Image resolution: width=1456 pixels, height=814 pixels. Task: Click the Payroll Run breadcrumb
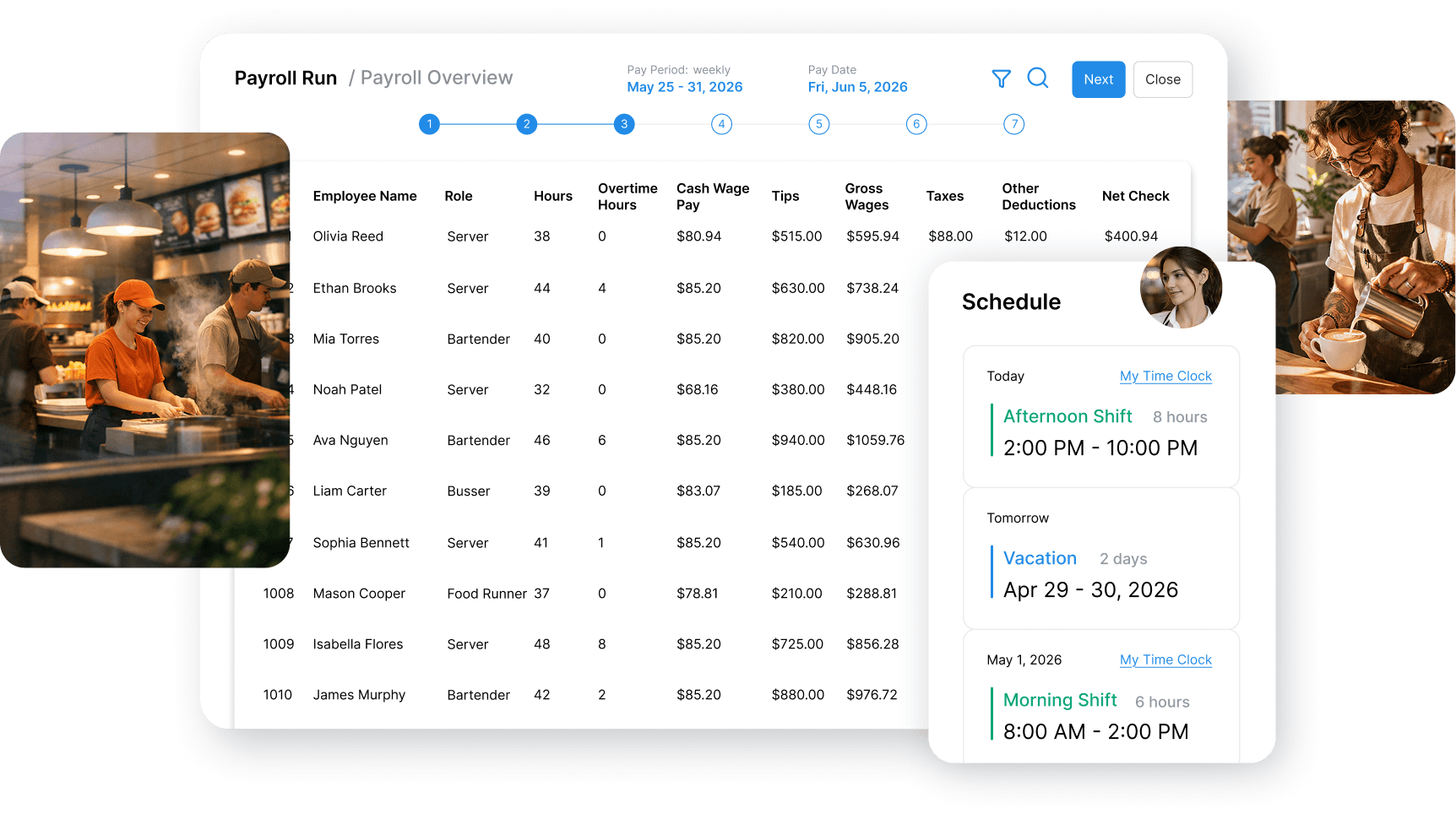pos(285,77)
